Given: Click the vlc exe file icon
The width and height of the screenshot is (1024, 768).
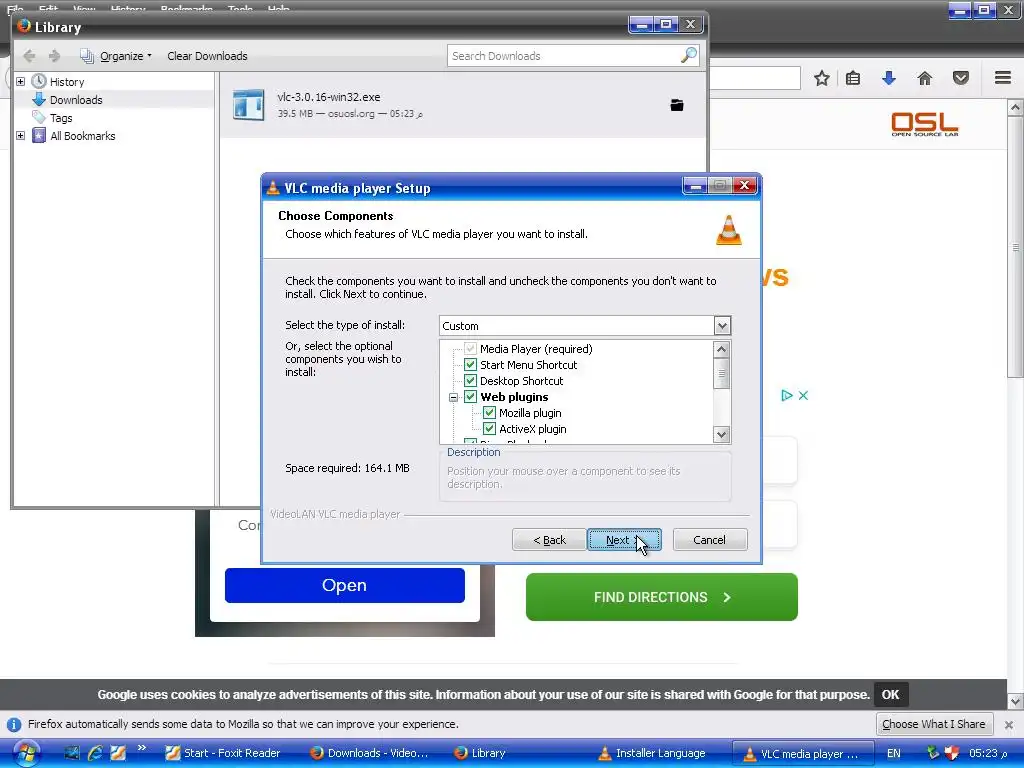Looking at the screenshot, I should [248, 104].
